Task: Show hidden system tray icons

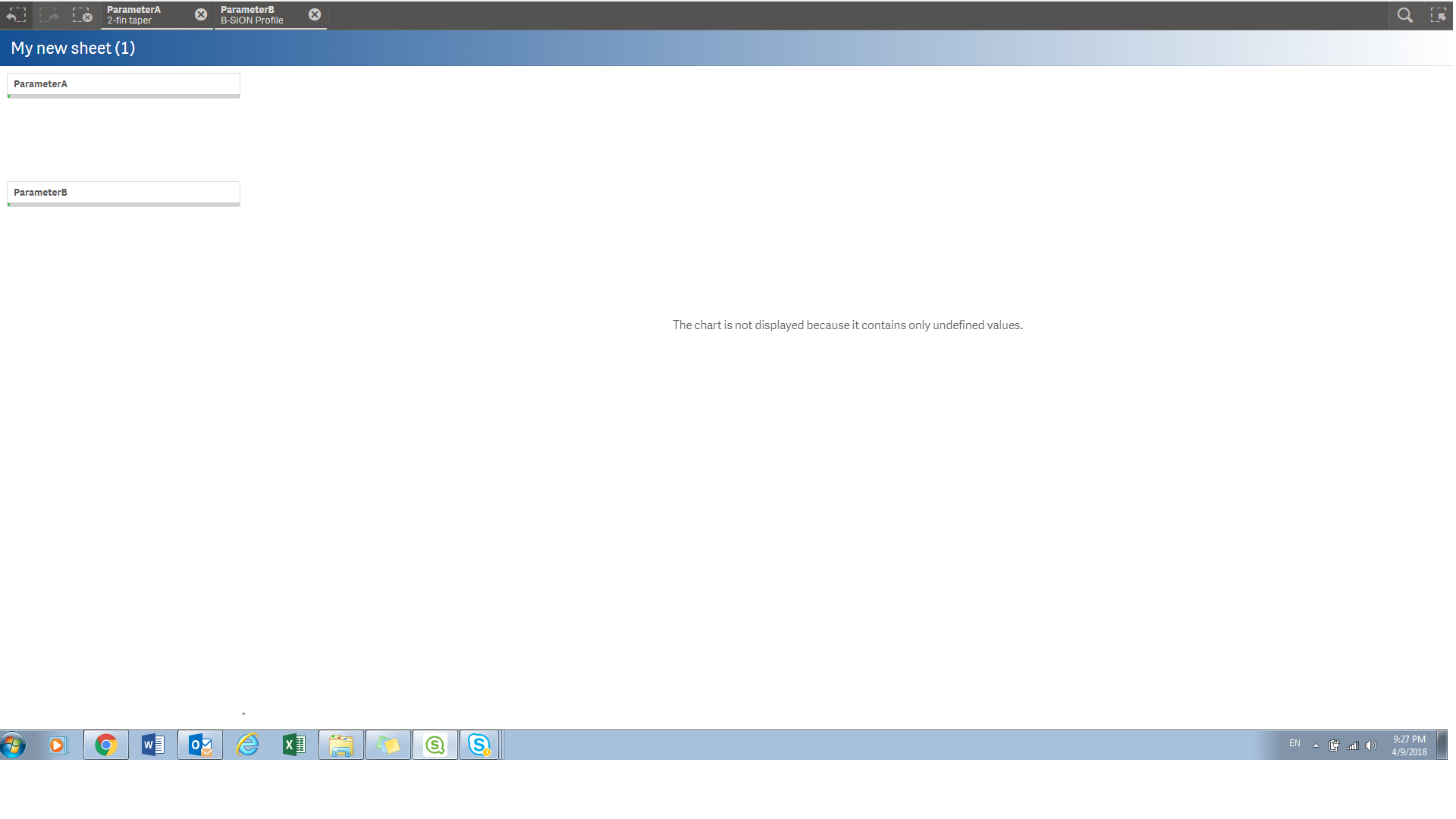Action: [x=1316, y=745]
